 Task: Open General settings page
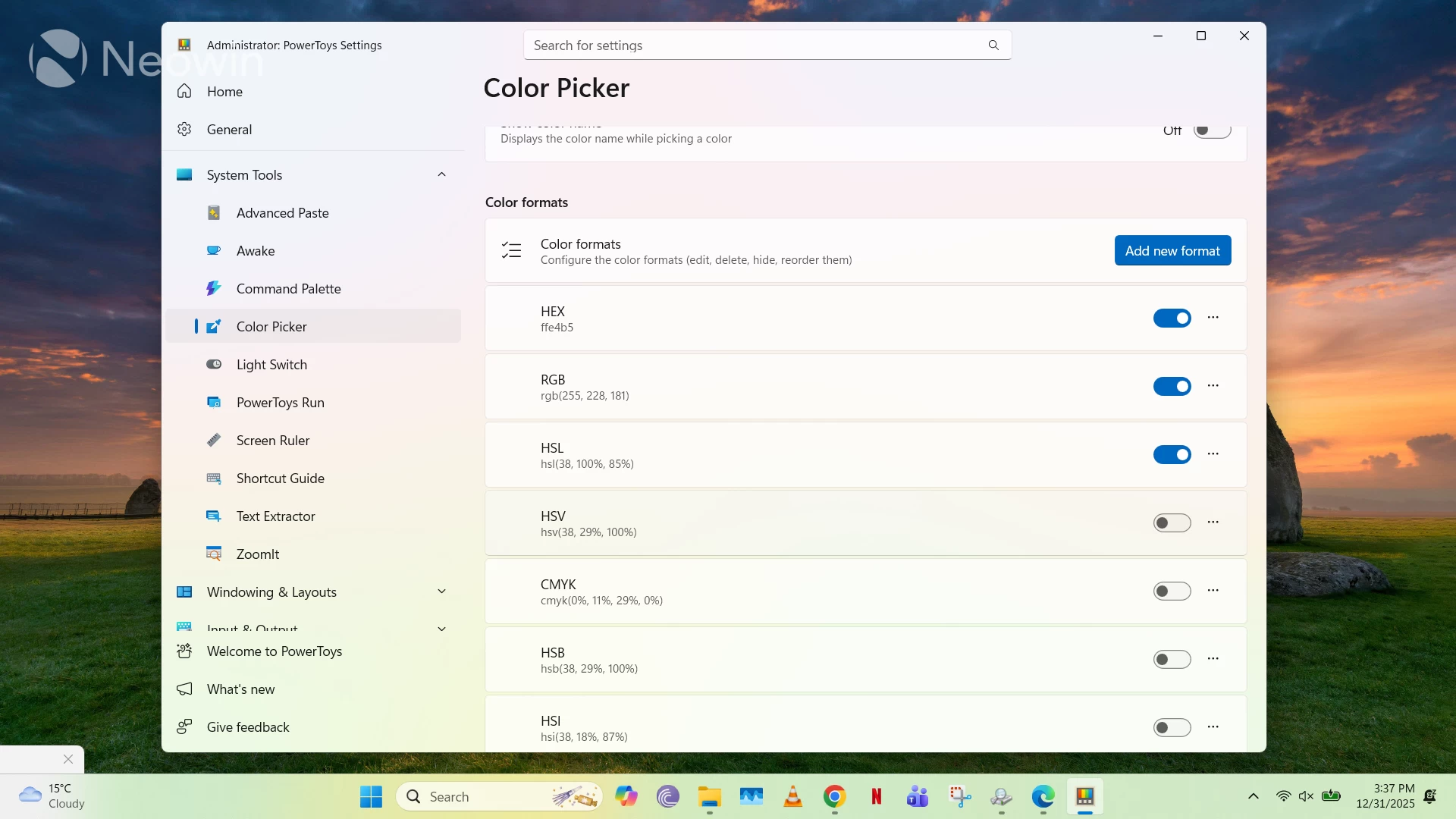coord(312,130)
